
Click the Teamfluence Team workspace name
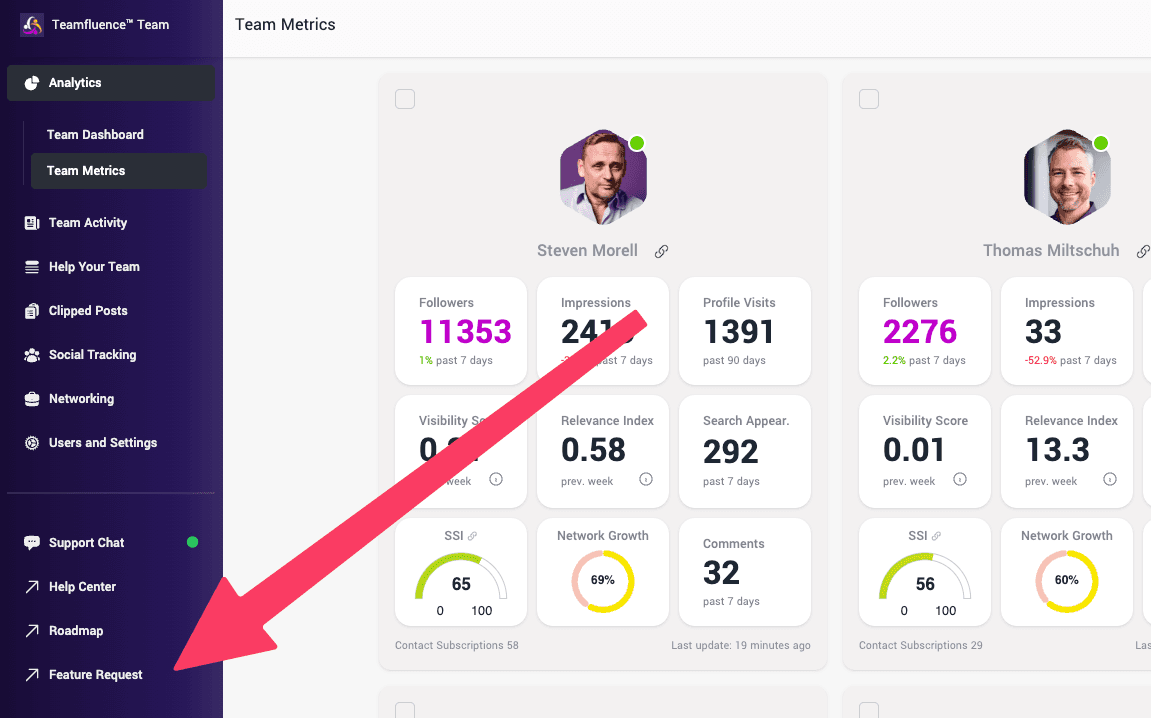110,24
